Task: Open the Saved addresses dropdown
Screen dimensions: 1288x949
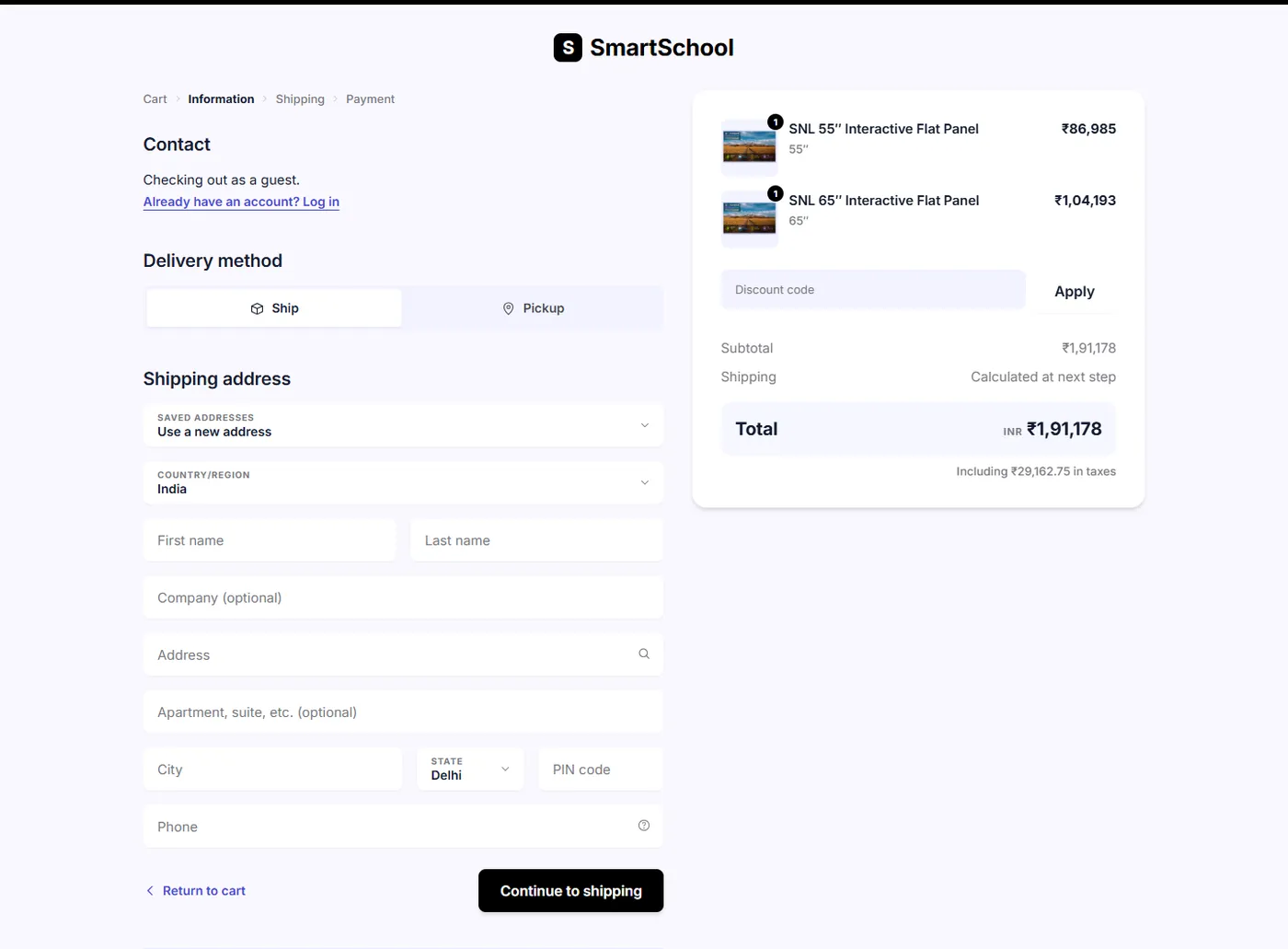Action: point(403,424)
